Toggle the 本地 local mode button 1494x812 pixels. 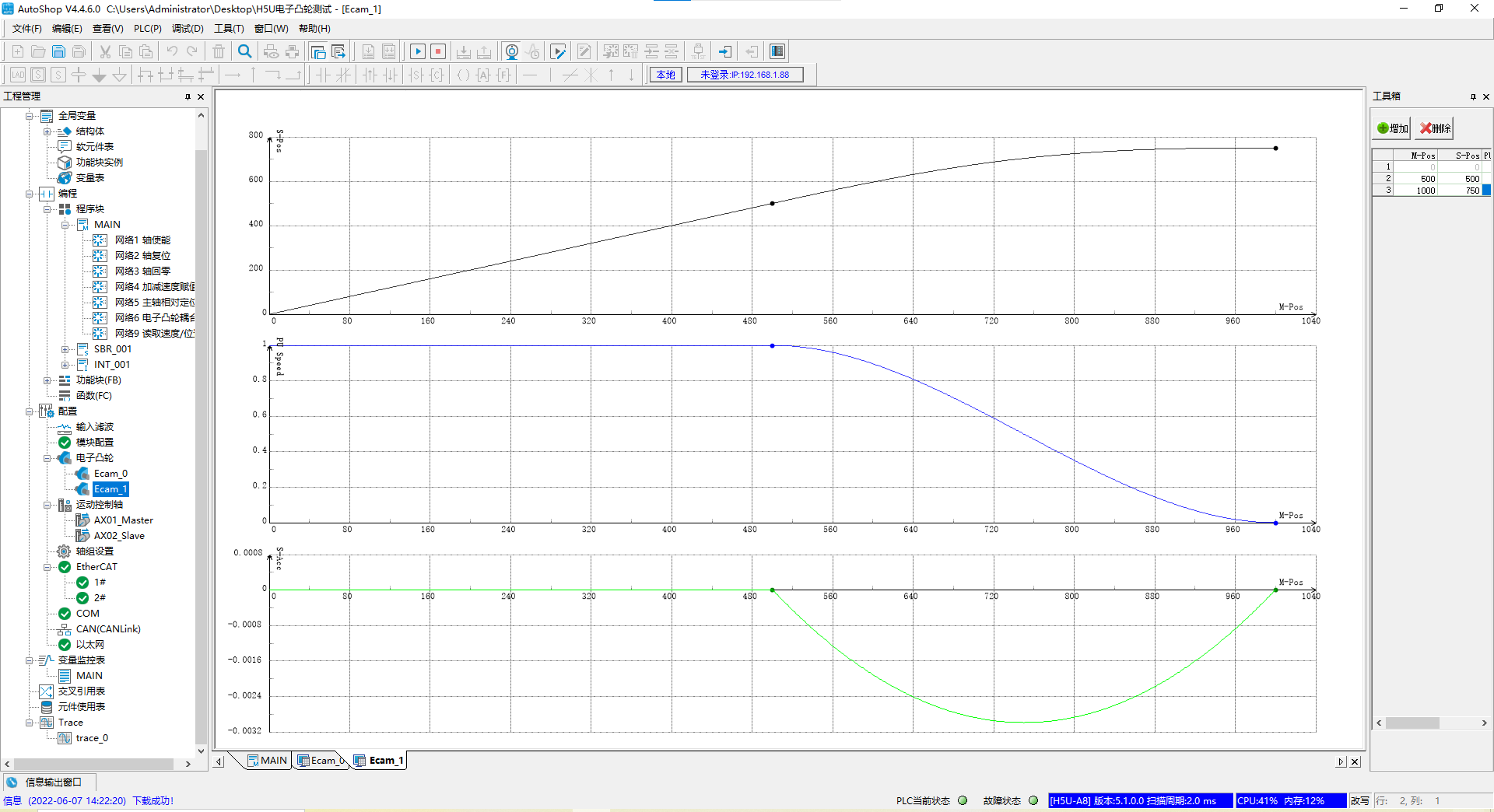tap(666, 75)
